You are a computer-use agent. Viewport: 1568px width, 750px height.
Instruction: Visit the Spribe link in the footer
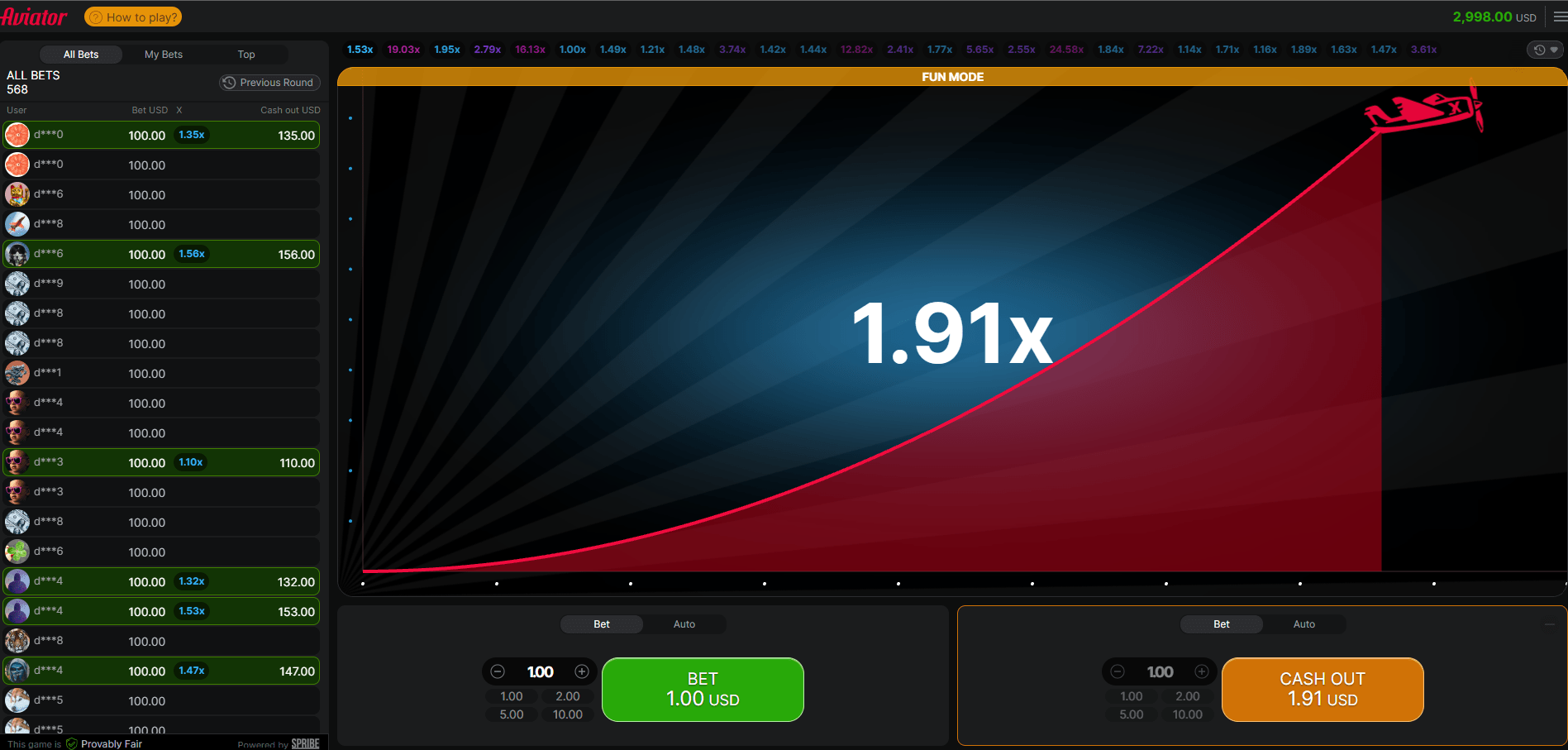point(305,744)
